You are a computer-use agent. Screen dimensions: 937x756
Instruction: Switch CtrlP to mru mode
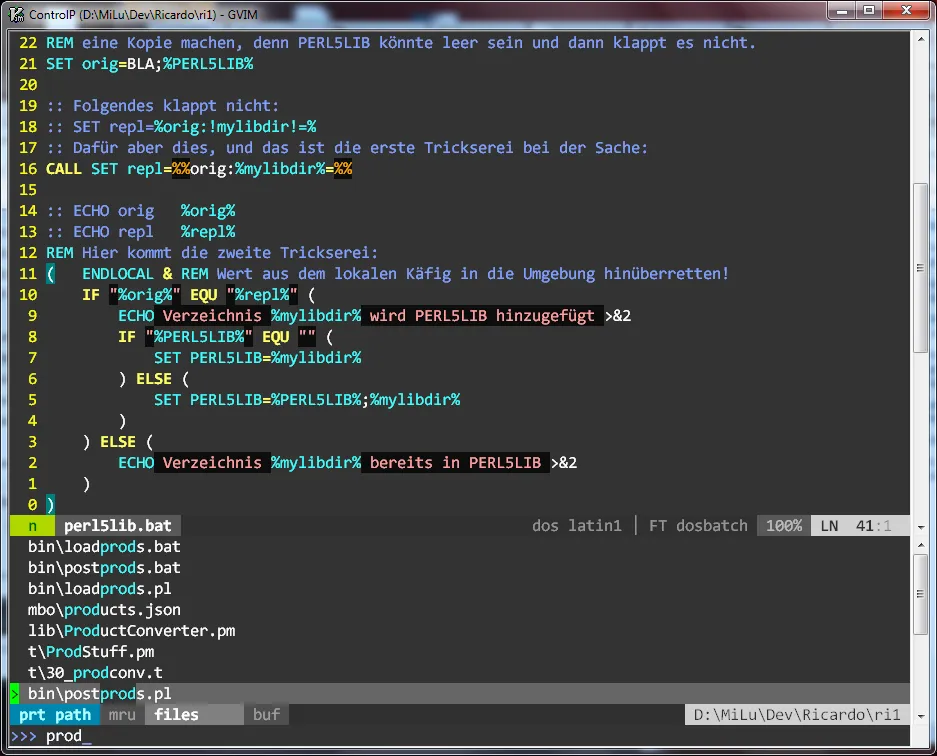(122, 715)
